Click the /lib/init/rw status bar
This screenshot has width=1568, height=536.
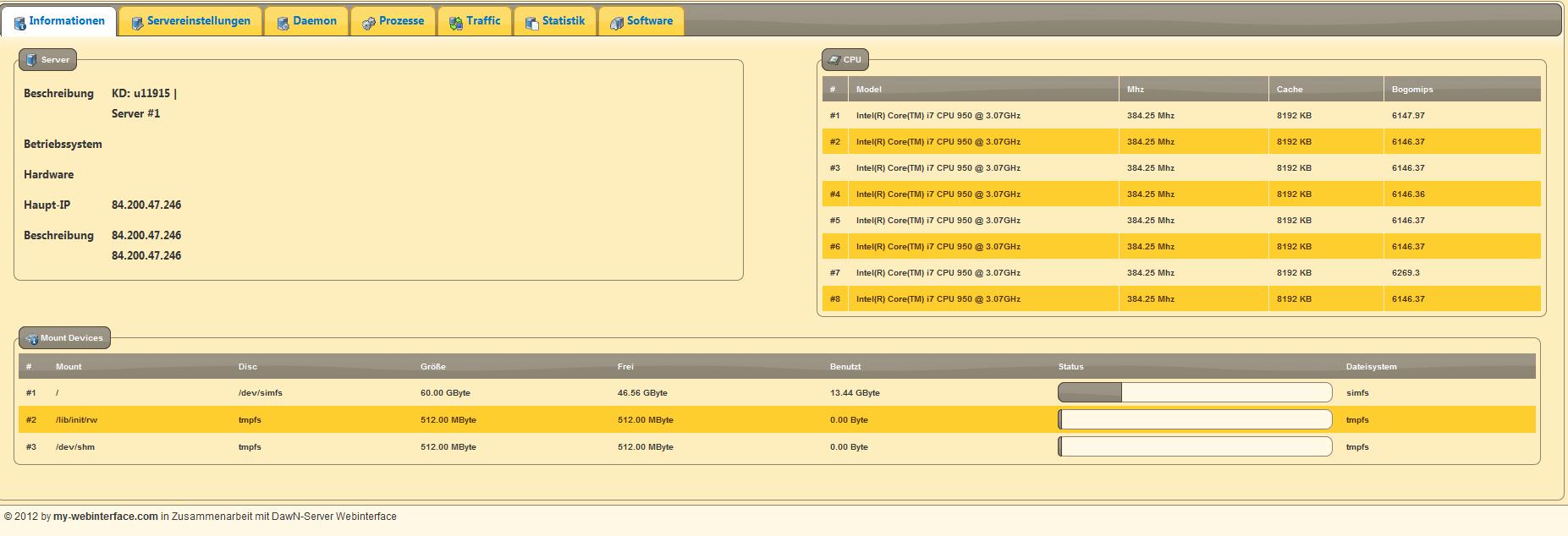(x=1194, y=419)
